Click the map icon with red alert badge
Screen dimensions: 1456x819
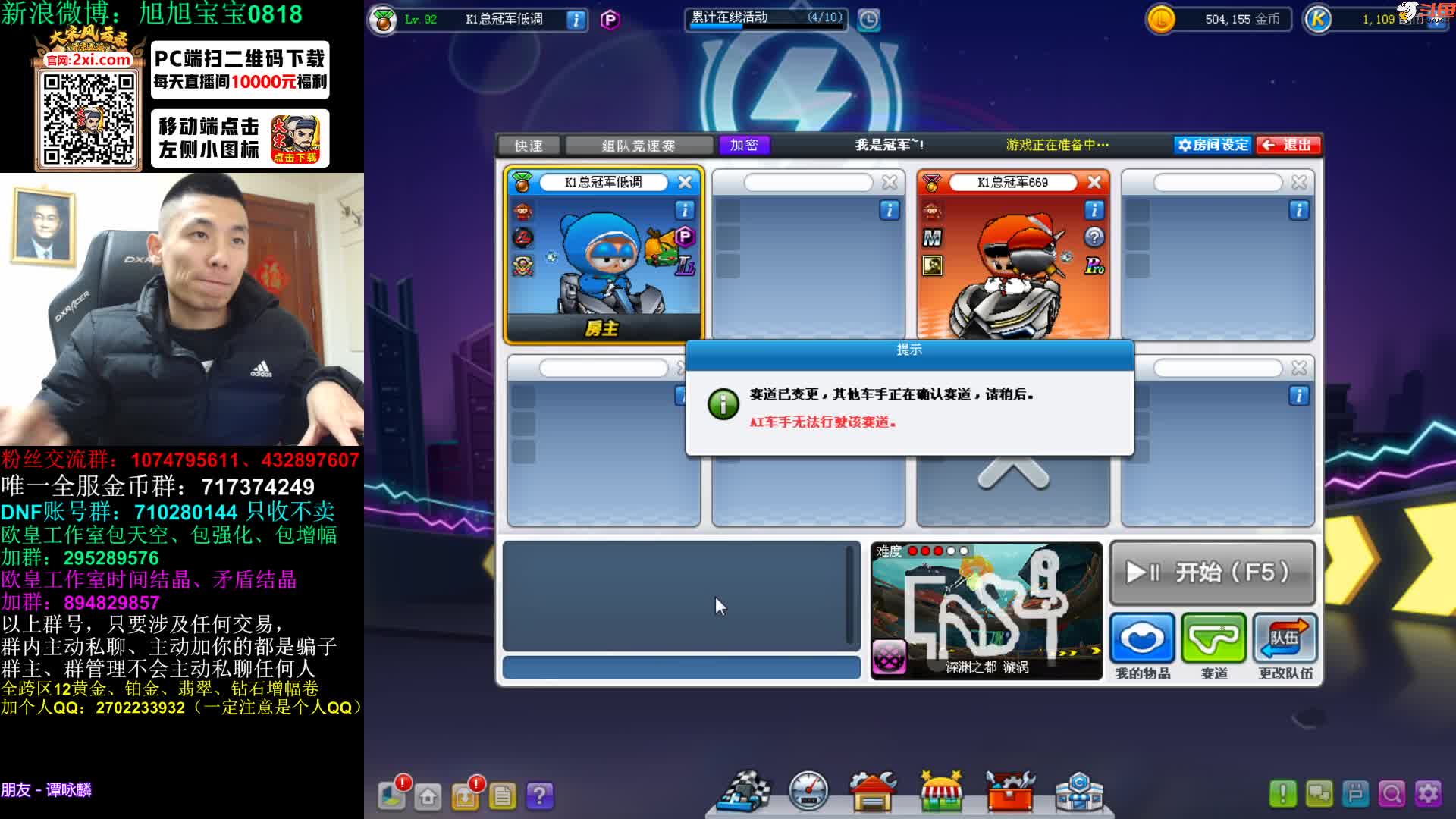point(393,794)
